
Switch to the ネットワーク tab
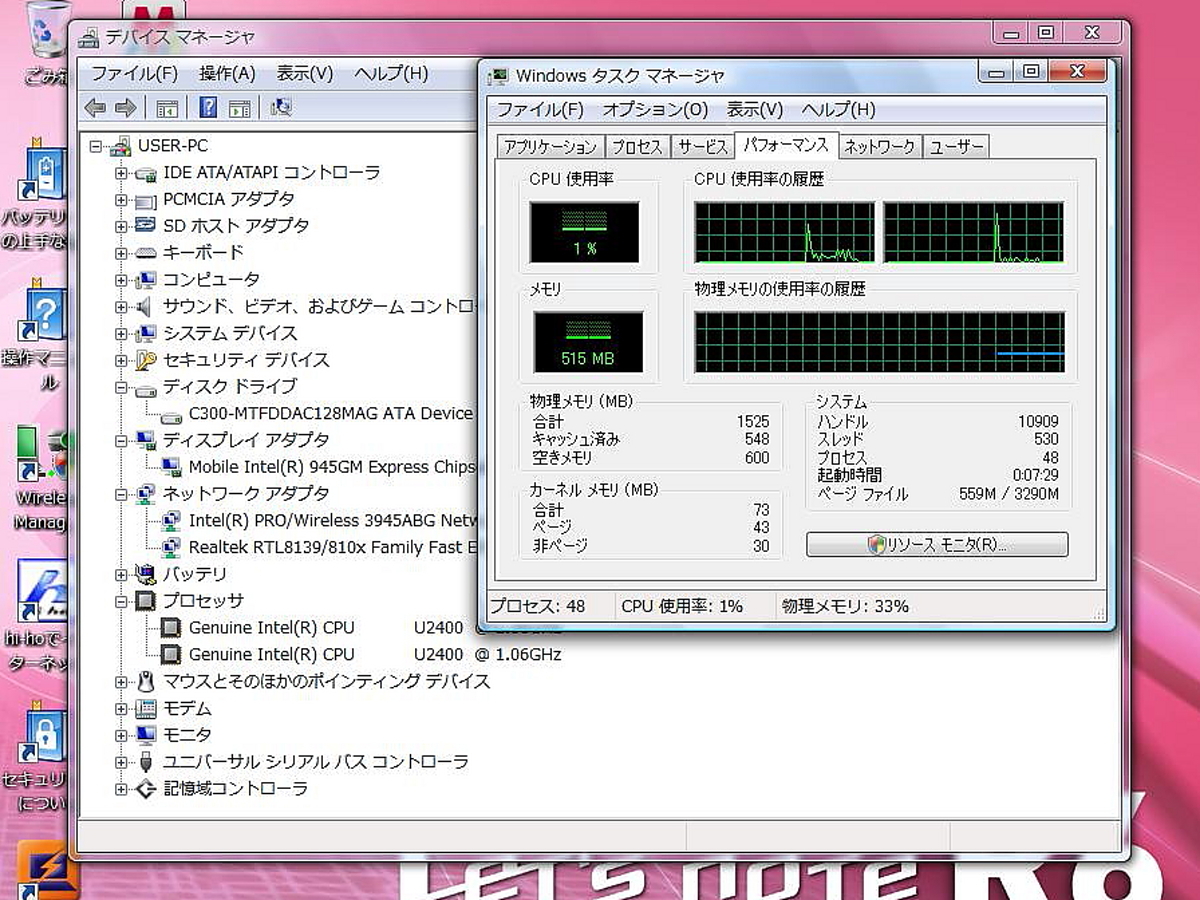879,147
